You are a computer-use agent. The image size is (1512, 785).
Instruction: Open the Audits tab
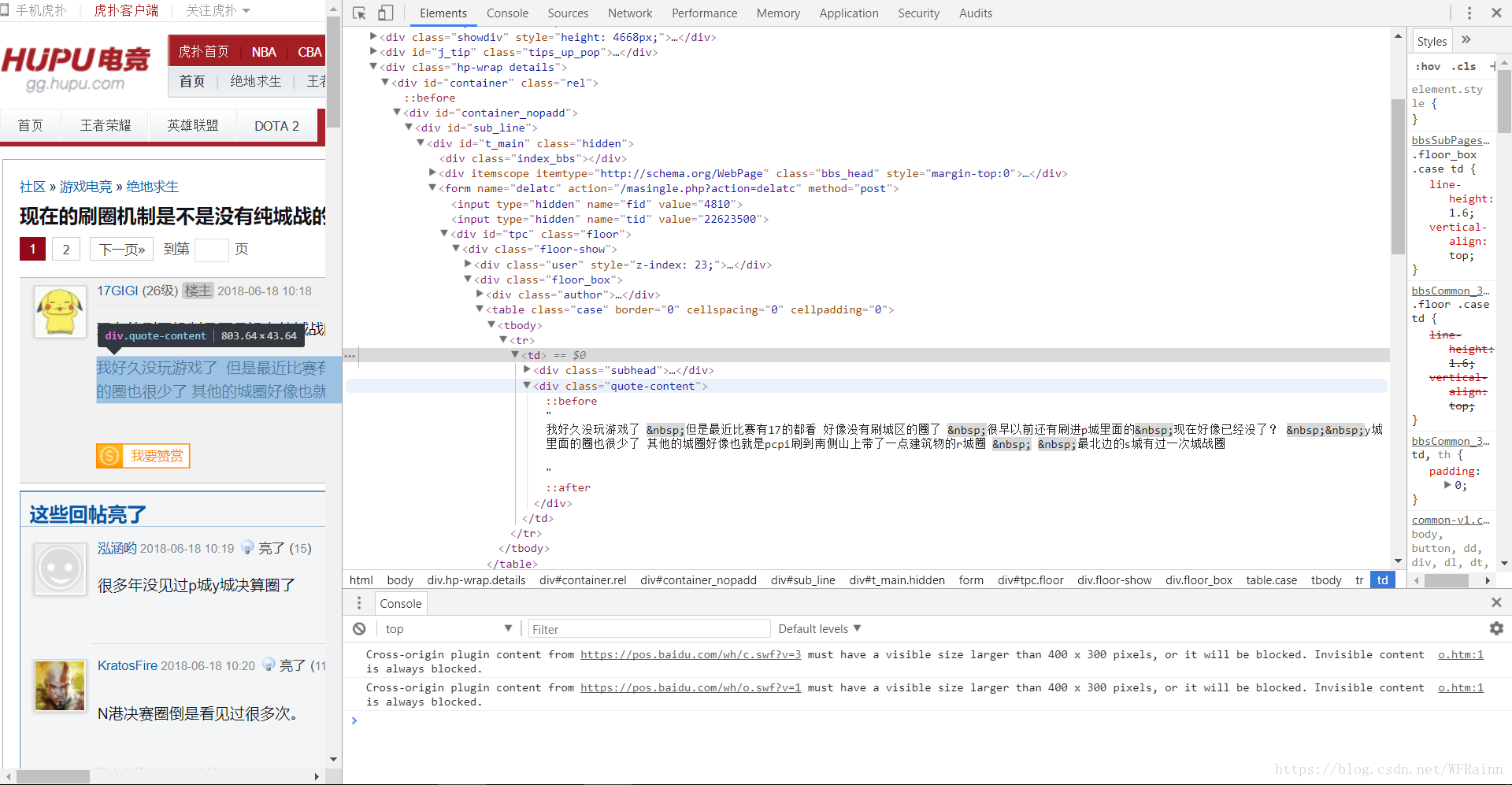click(976, 13)
